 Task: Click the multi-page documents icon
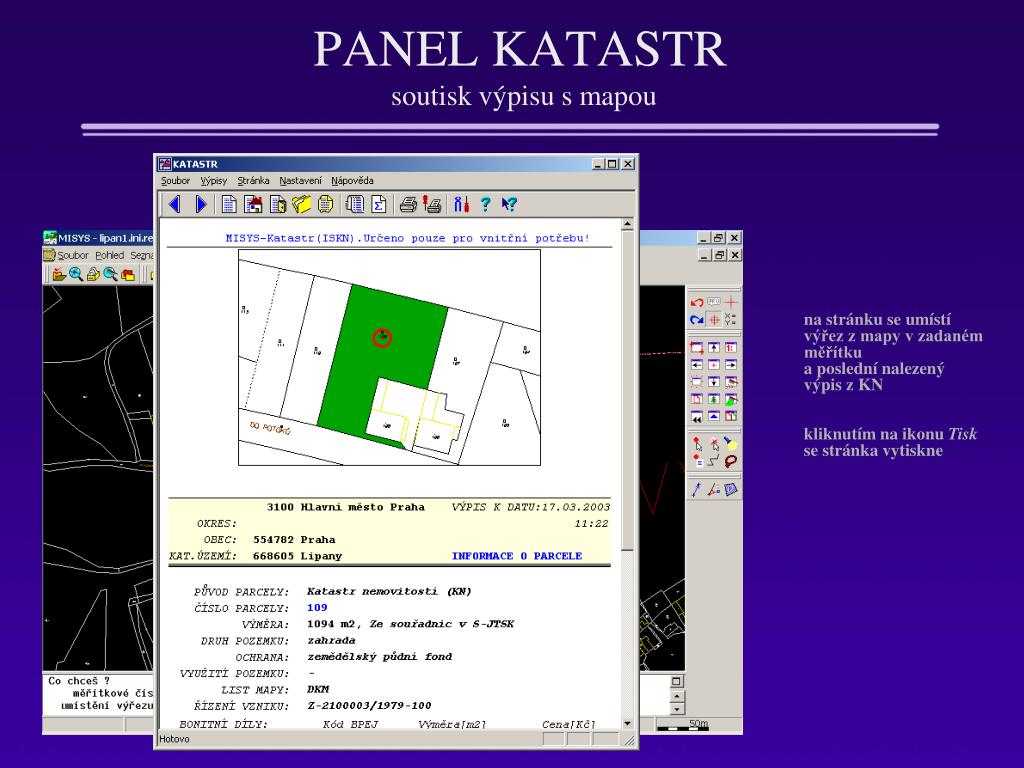click(355, 204)
